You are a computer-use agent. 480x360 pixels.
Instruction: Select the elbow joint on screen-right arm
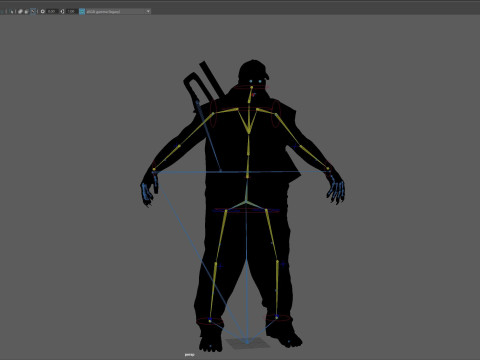pyautogui.click(x=300, y=146)
